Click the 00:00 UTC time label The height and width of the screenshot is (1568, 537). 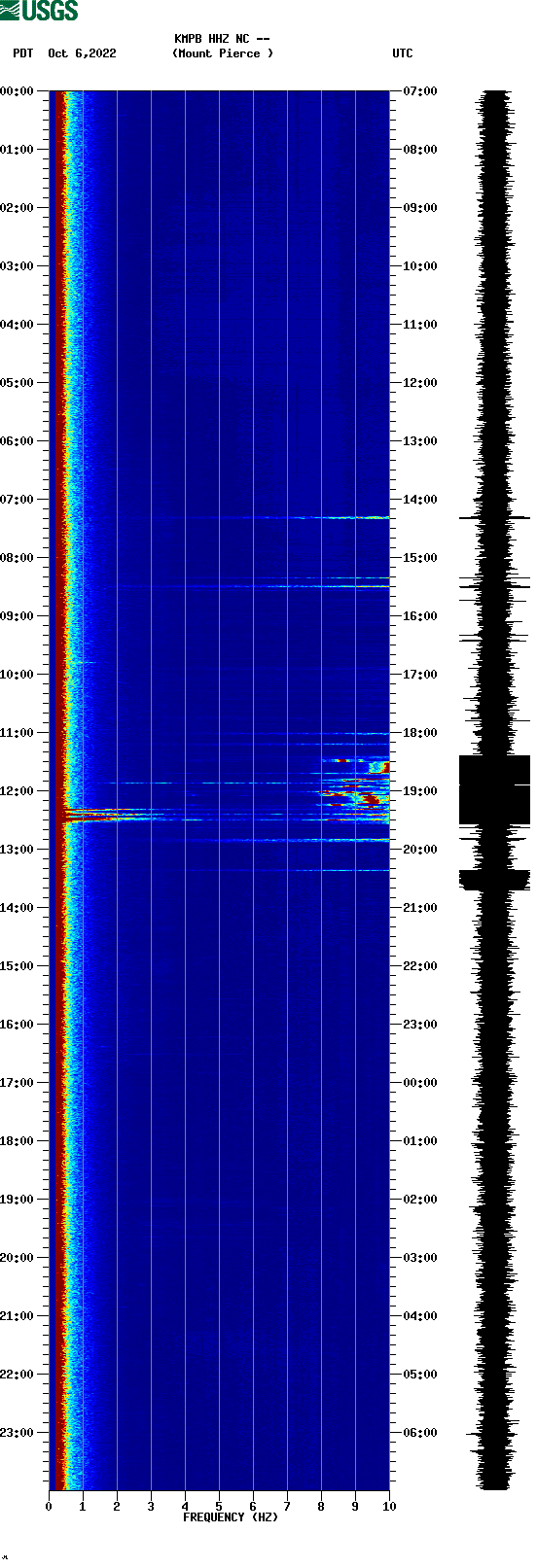420,1083
